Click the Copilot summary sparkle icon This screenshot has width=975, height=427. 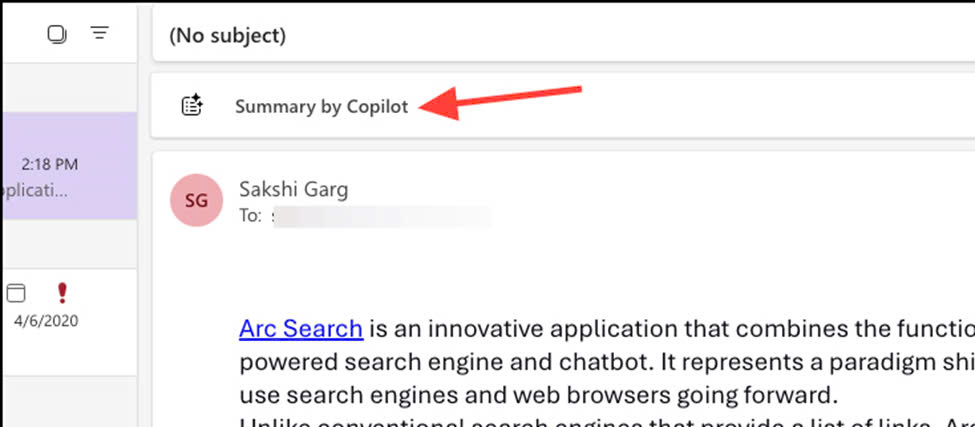click(192, 105)
